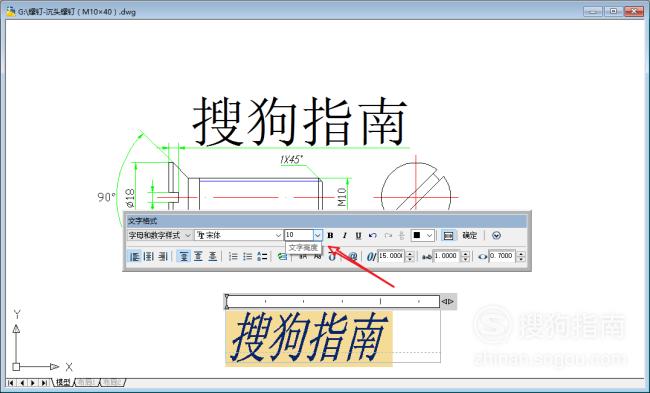The height and width of the screenshot is (393, 650).
Task: Click the ruler toggle icon beside 确定
Action: tap(448, 235)
